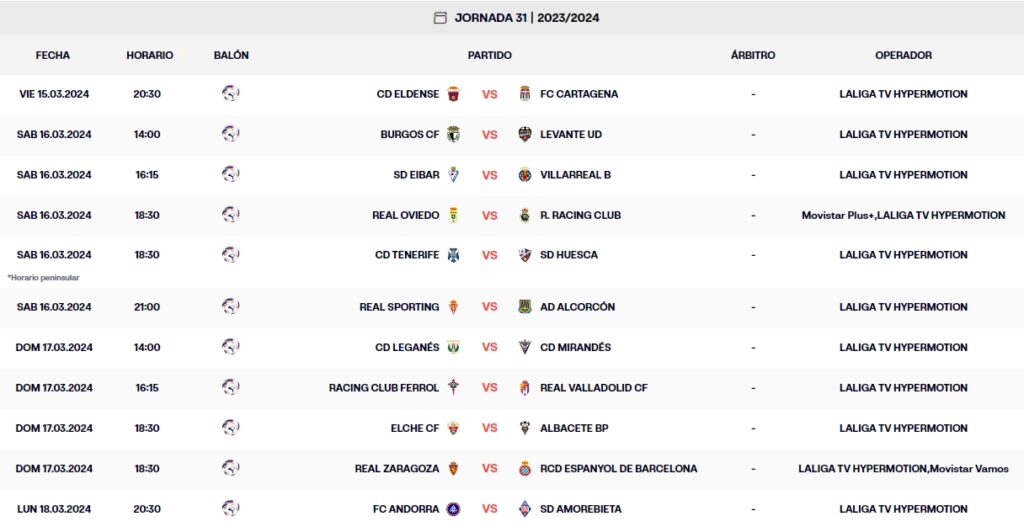1024x527 pixels.
Task: Click CD Eldense club crest
Action: (x=453, y=94)
